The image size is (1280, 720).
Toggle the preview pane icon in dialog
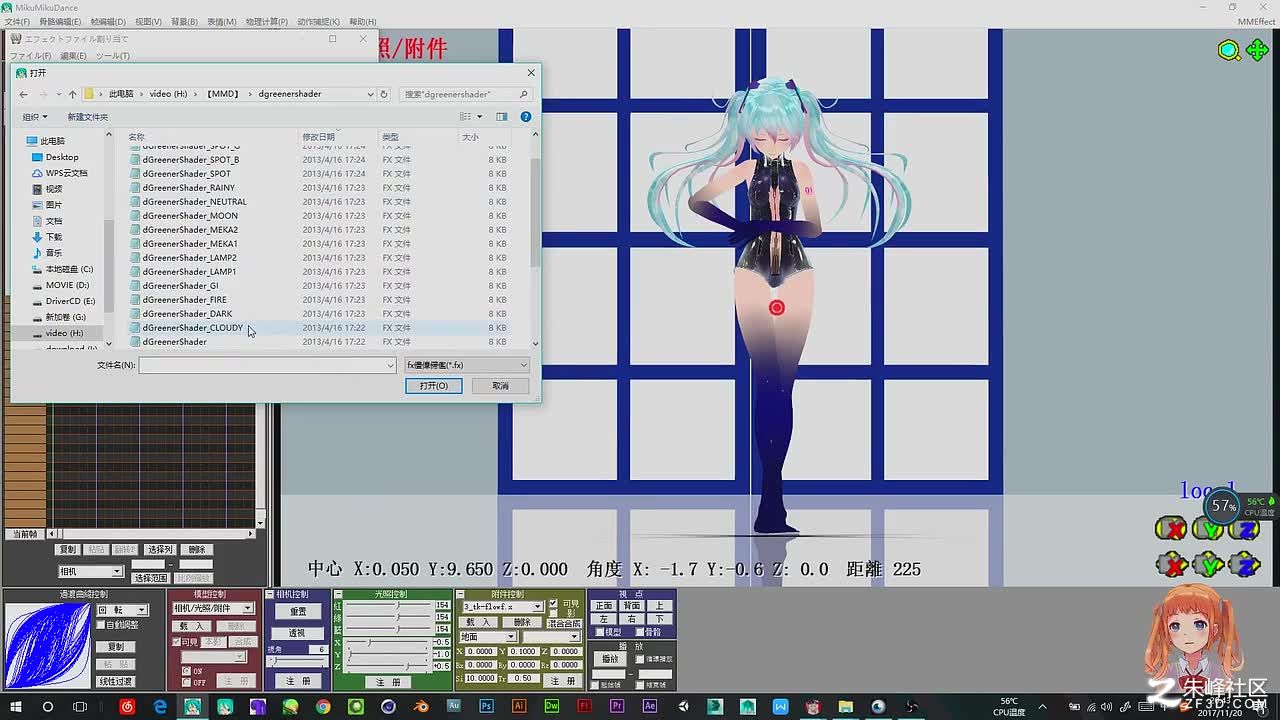[502, 117]
